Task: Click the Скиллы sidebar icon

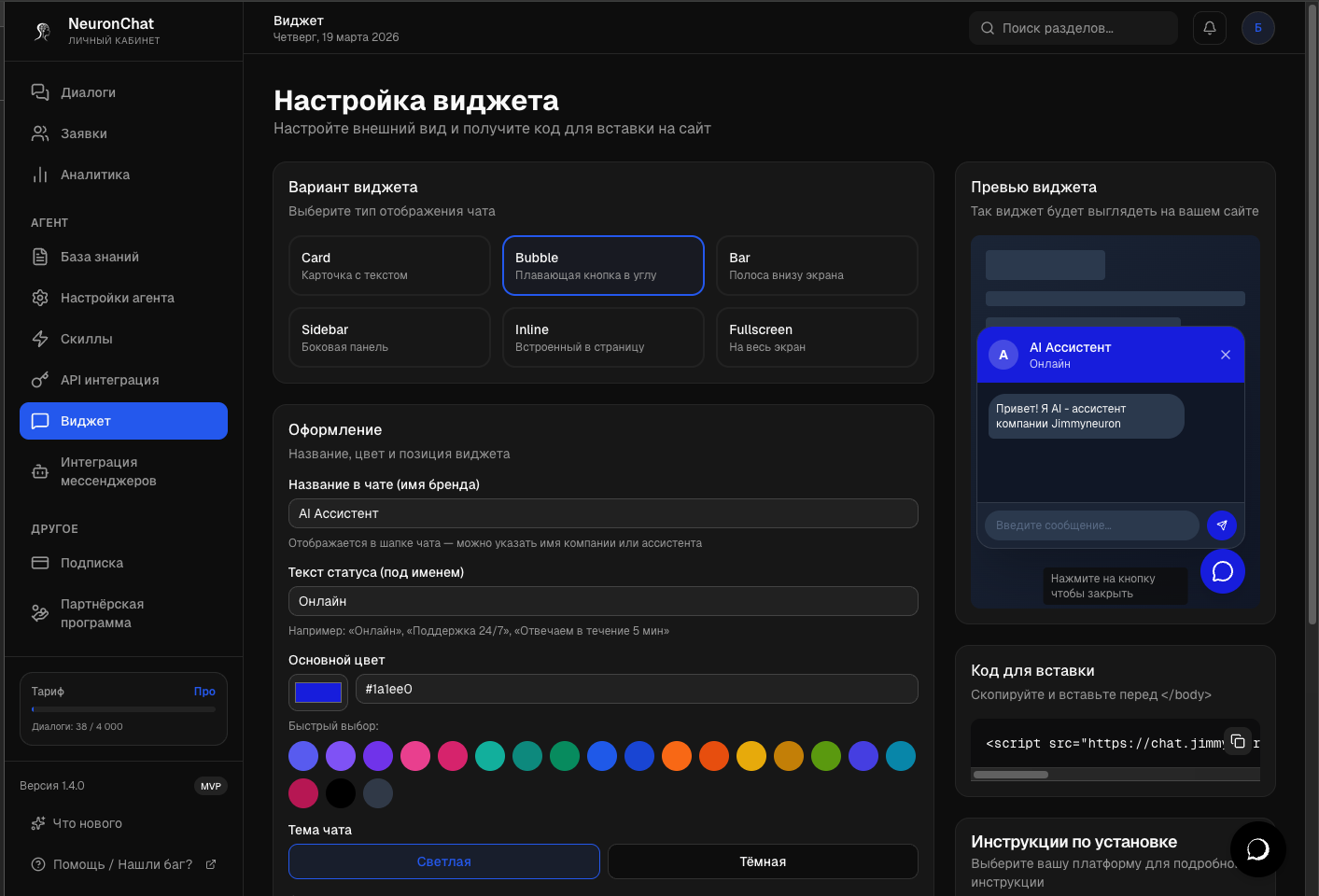Action: 39,338
